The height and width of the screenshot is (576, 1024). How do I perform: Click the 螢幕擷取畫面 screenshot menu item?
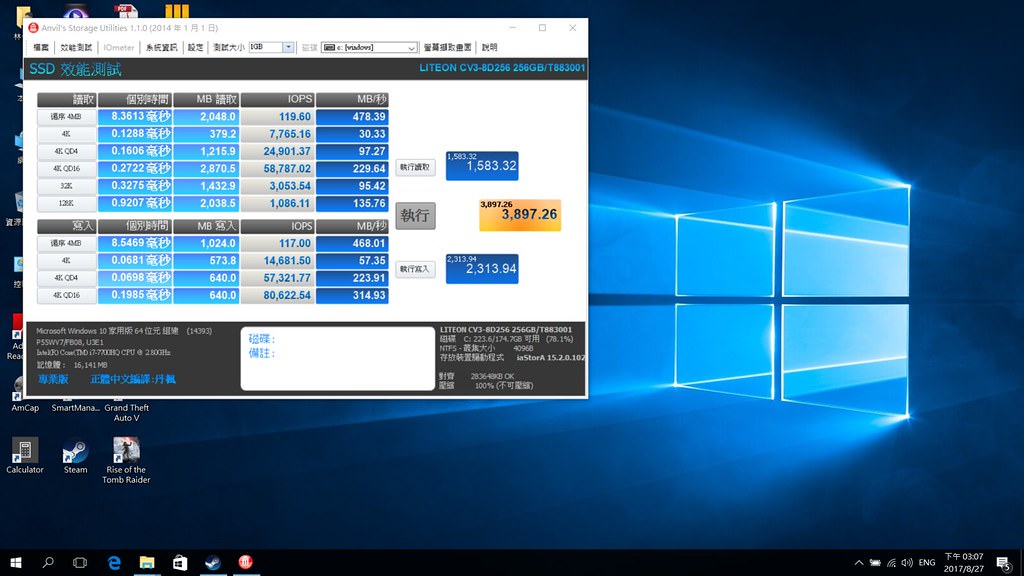[x=447, y=48]
